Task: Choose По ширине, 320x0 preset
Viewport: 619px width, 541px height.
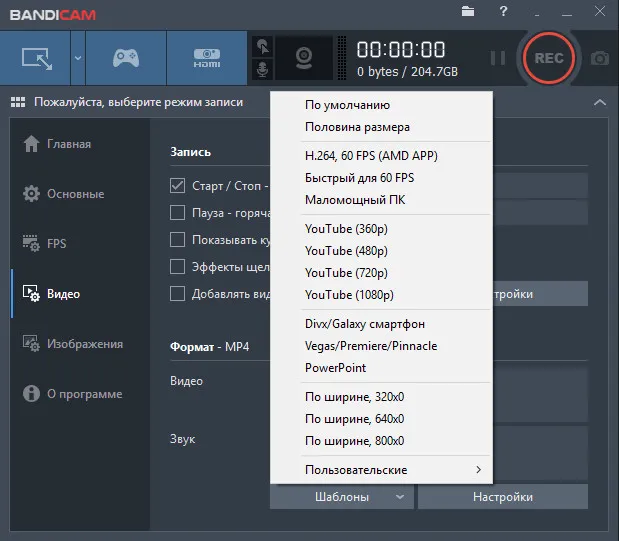Action: click(x=381, y=397)
